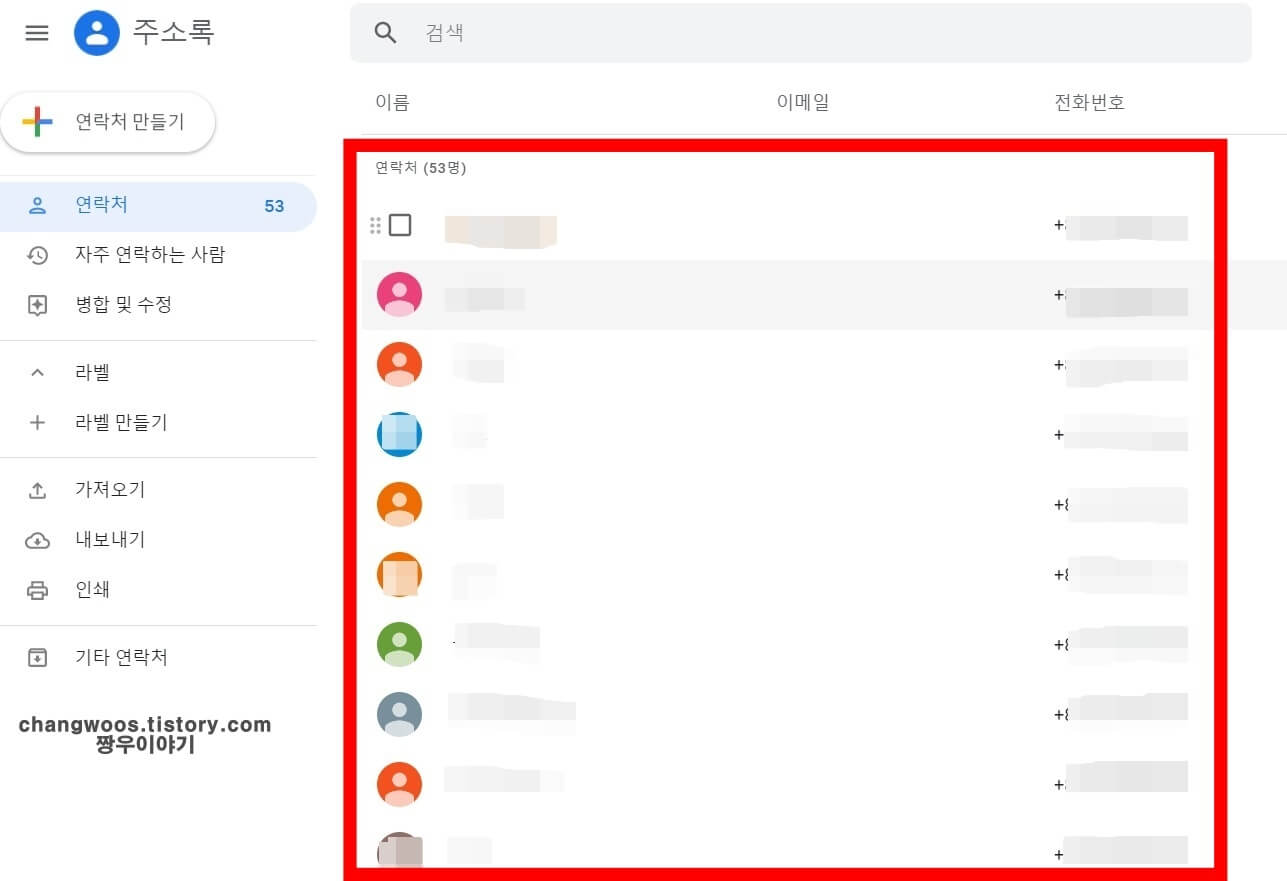
Task: Check the first contact's selection checkbox
Action: tap(399, 225)
